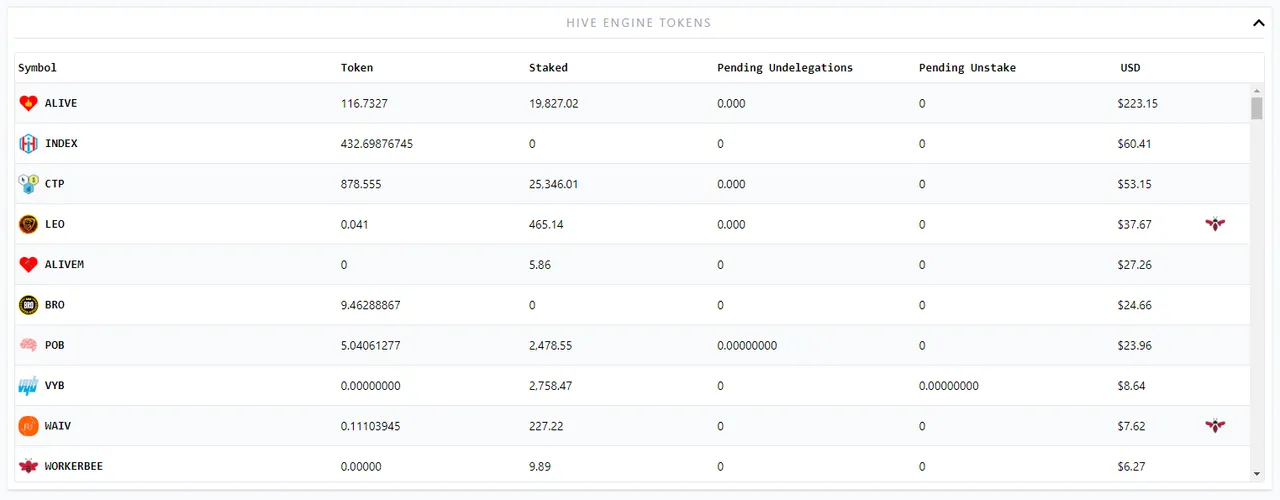Click the POB brain token icon
The width and height of the screenshot is (1280, 500).
tap(28, 345)
